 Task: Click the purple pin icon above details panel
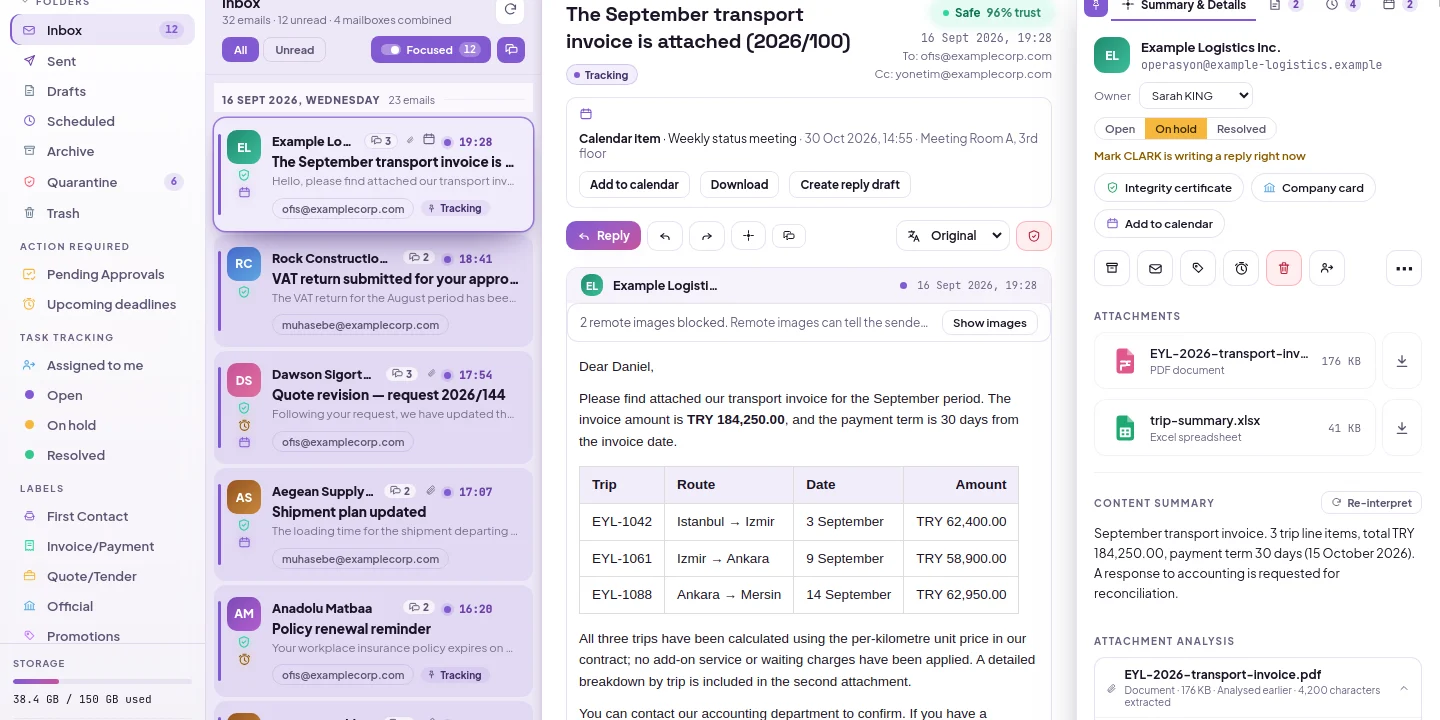1095,6
